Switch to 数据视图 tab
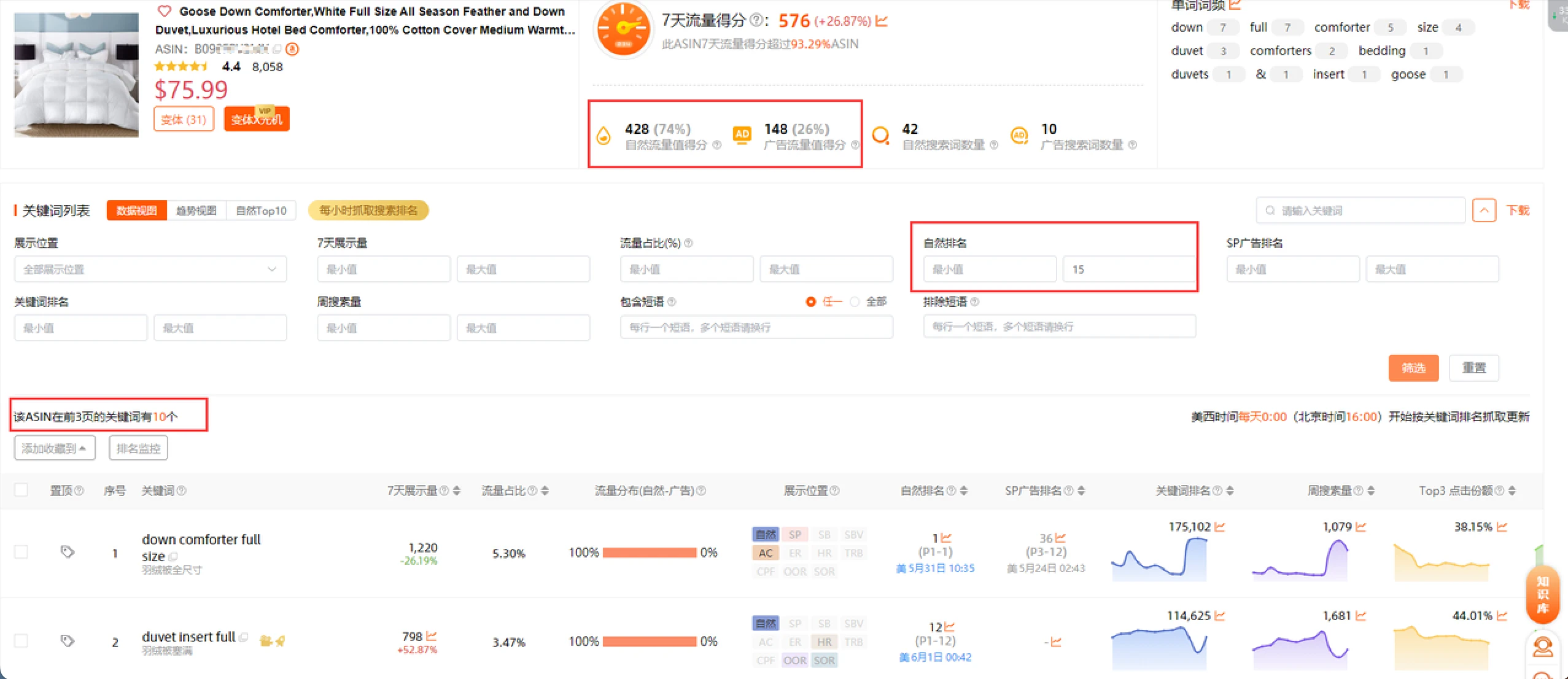Viewport: 1568px width, 679px height. pos(136,211)
